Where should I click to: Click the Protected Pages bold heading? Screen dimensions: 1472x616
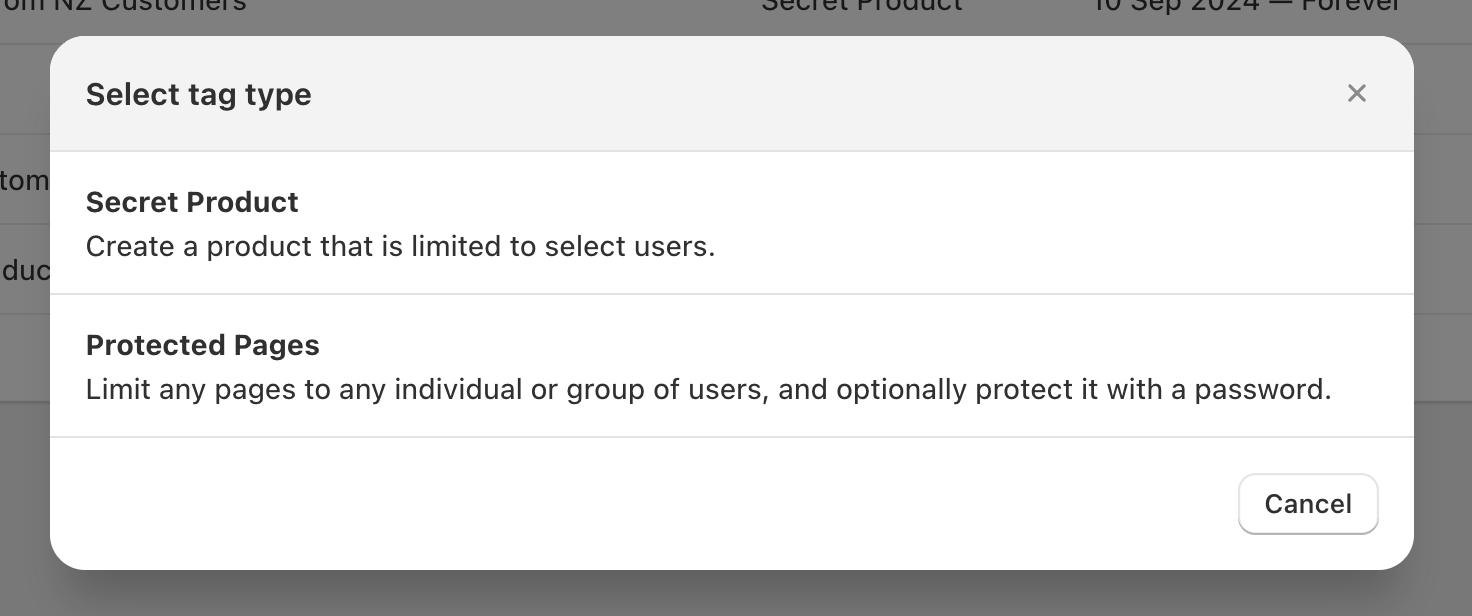coord(203,345)
